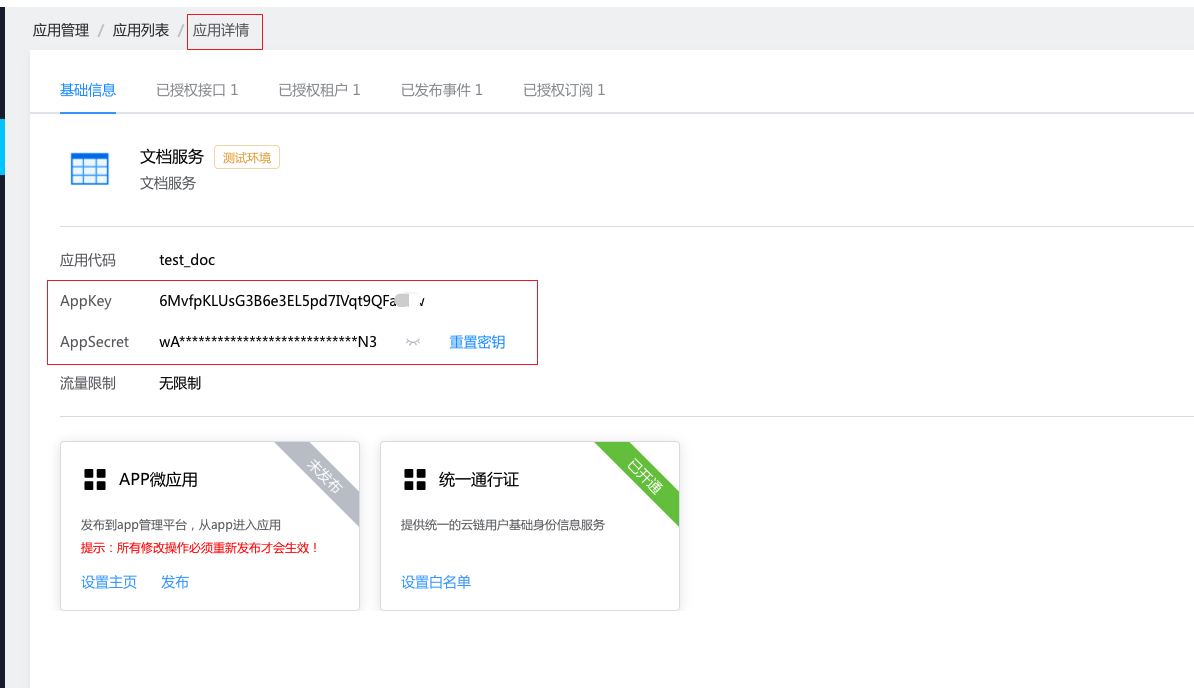Click 重置密钥 to reset secret
The height and width of the screenshot is (688, 1194).
[x=477, y=342]
